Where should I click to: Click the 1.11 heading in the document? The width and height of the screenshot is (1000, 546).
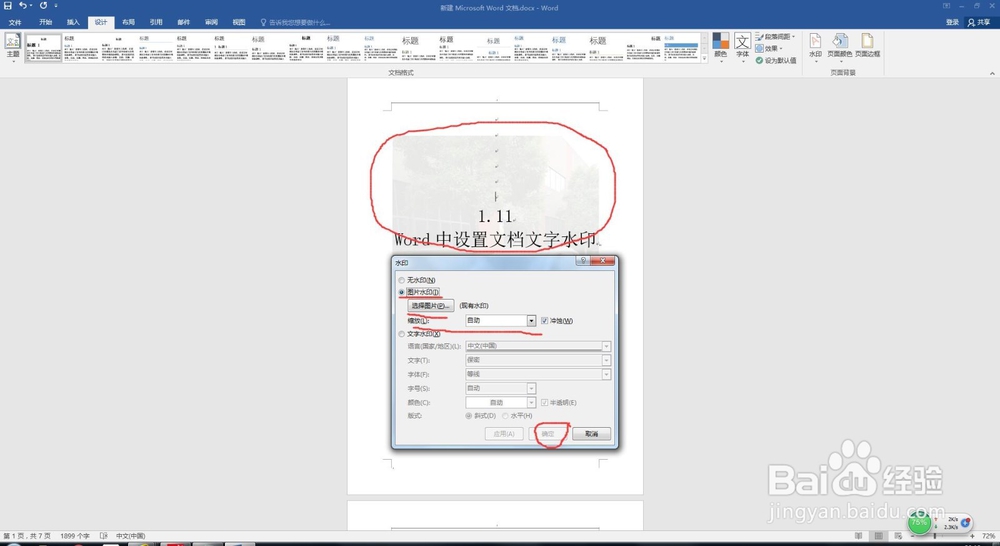click(x=495, y=217)
